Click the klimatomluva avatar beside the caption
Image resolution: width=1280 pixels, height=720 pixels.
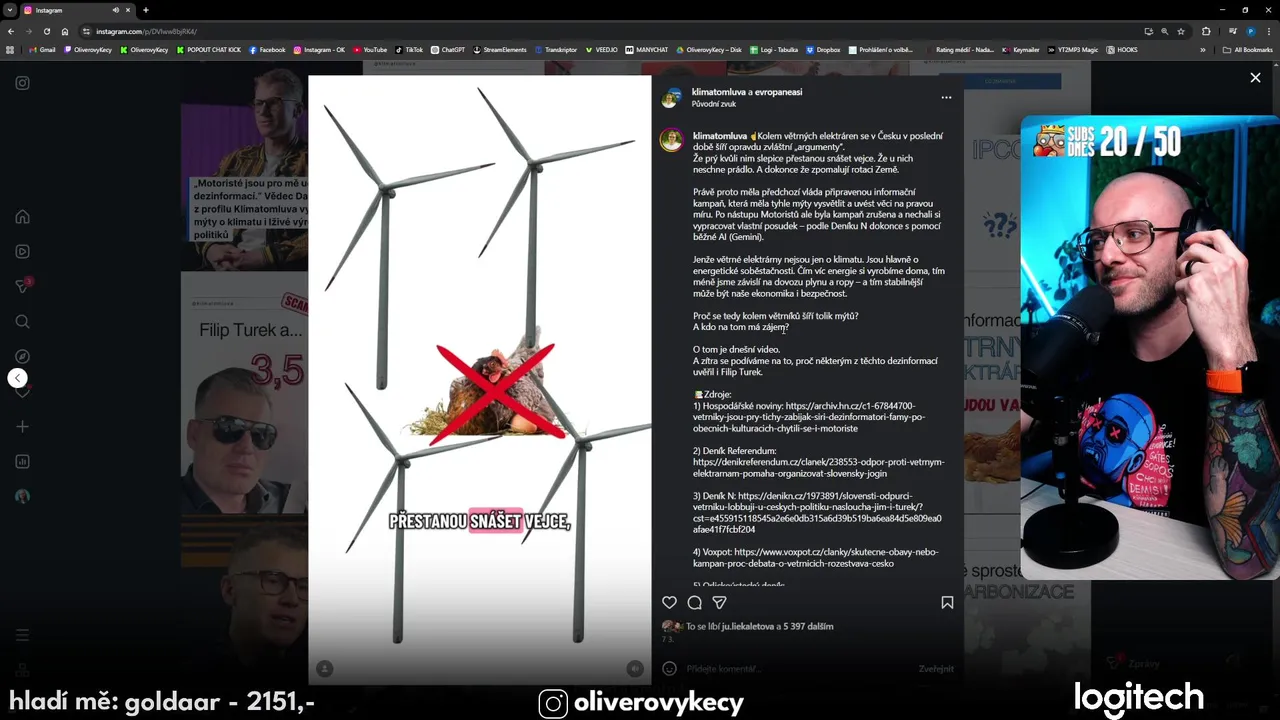(x=671, y=140)
